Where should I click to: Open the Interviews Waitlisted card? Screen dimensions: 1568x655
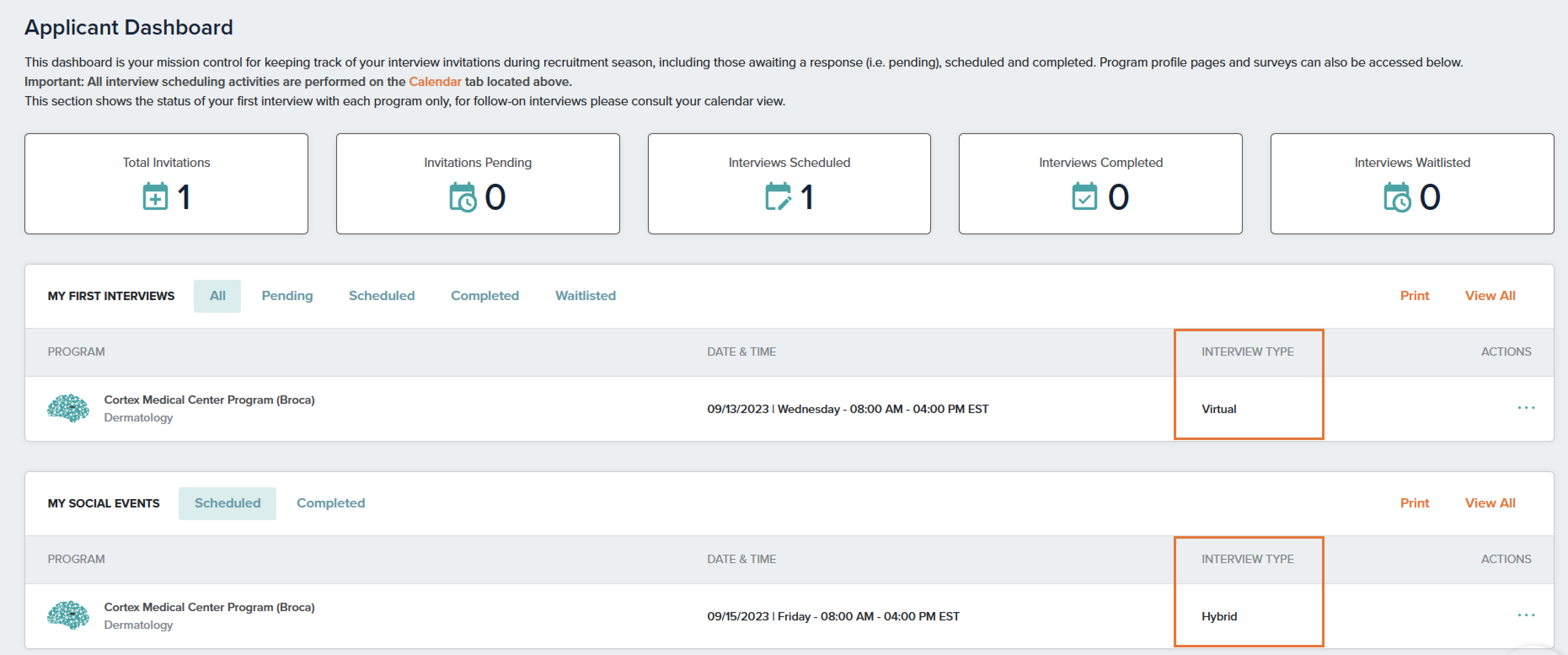point(1412,184)
